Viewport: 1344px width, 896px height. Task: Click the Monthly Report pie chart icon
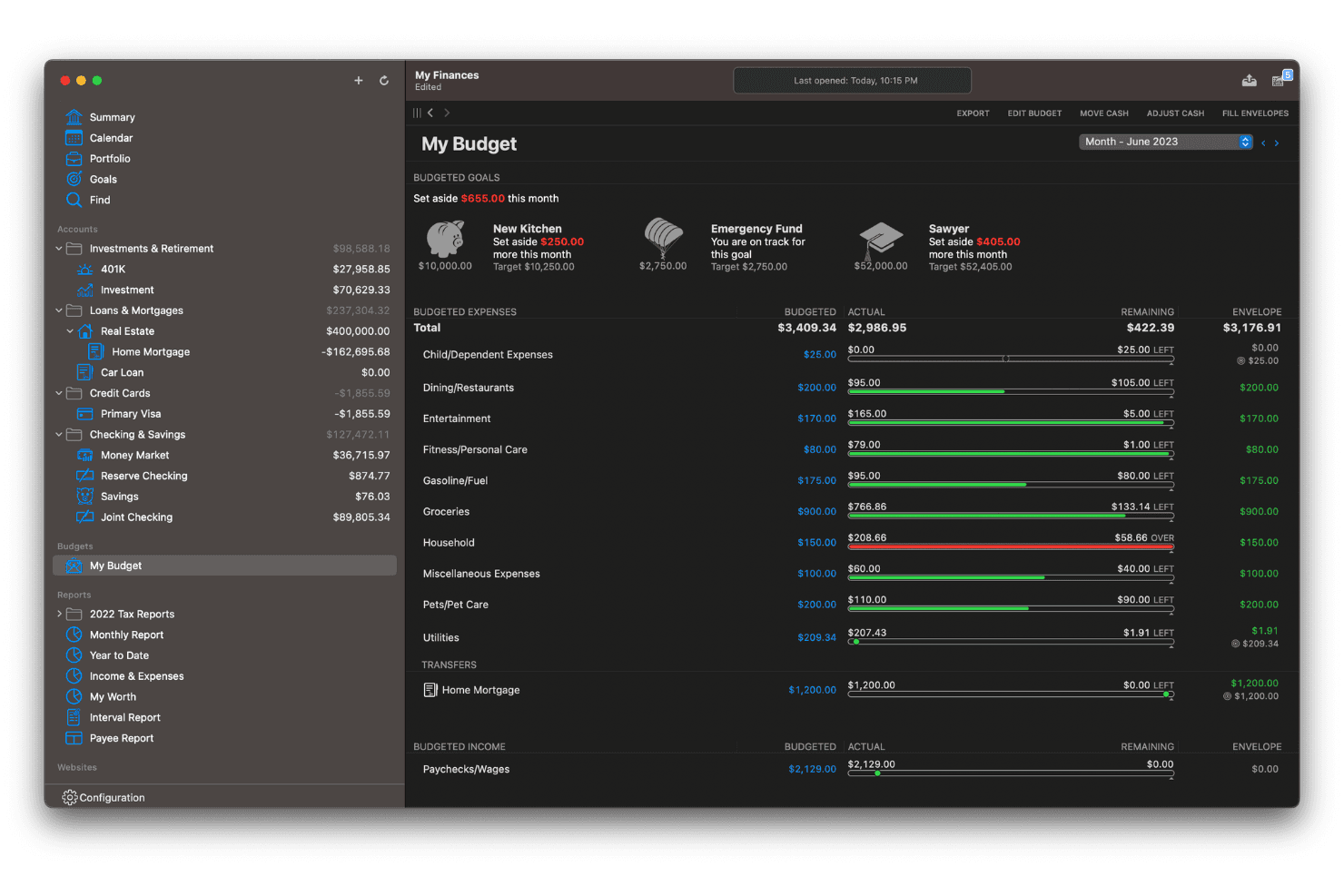pyautogui.click(x=74, y=635)
